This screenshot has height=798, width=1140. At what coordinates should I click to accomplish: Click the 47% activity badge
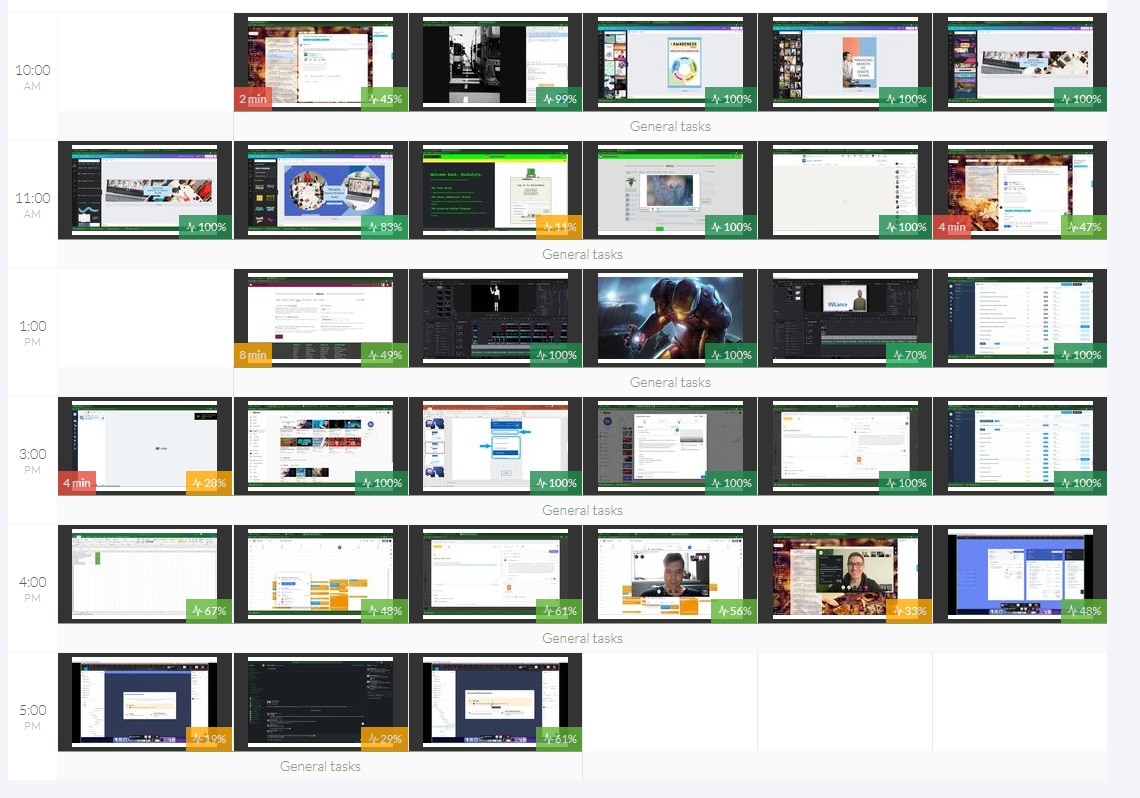point(1084,227)
